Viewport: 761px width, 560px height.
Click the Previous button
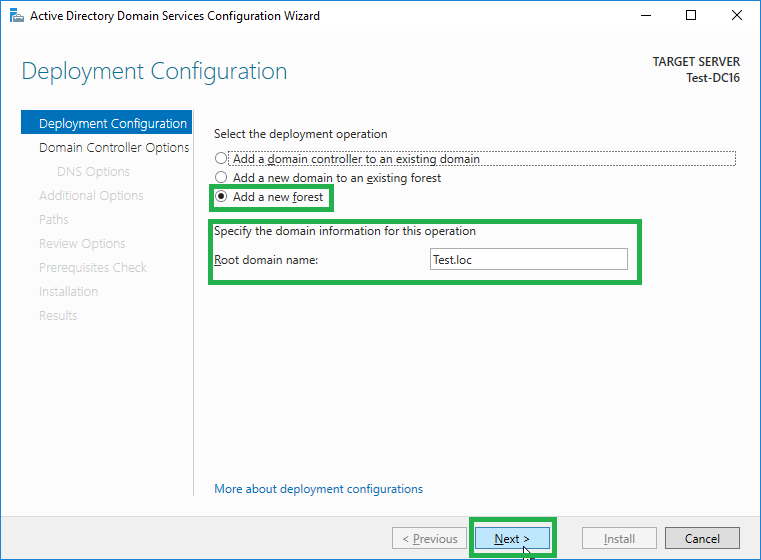click(x=430, y=538)
